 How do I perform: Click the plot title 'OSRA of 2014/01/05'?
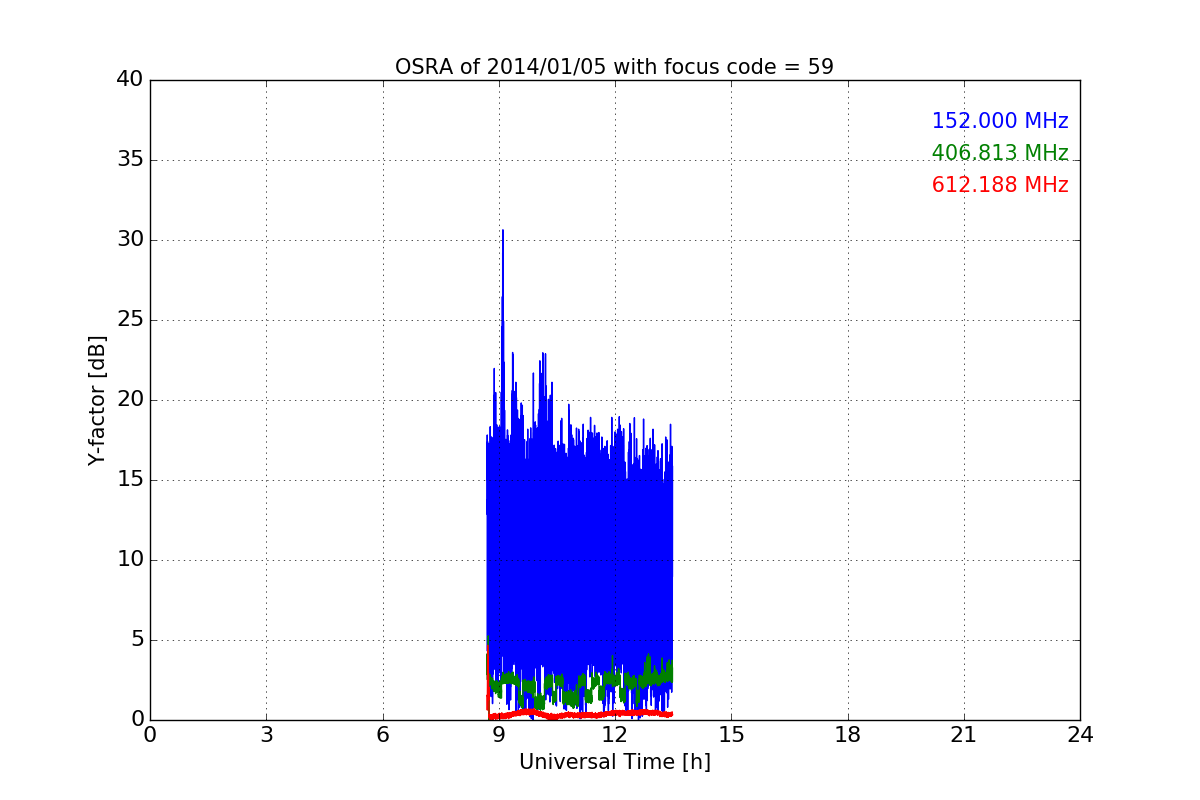pyautogui.click(x=614, y=67)
